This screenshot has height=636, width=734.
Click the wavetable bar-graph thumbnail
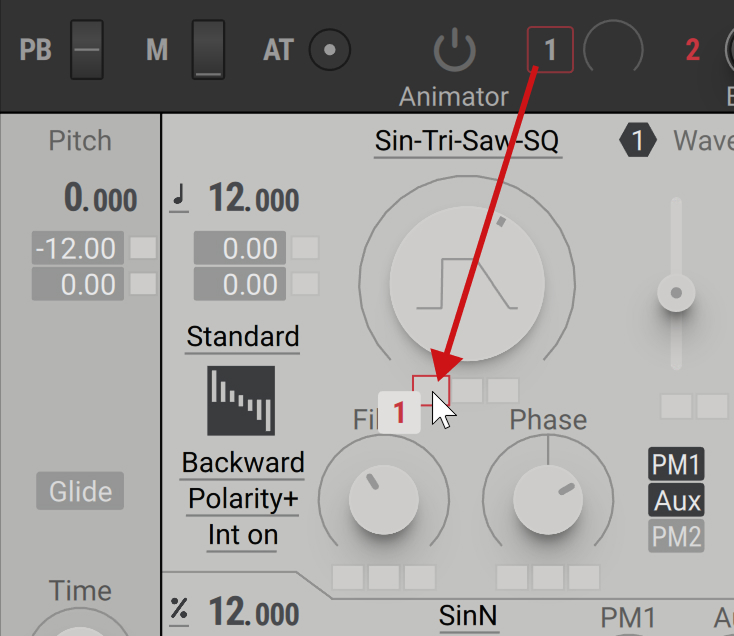click(x=241, y=401)
